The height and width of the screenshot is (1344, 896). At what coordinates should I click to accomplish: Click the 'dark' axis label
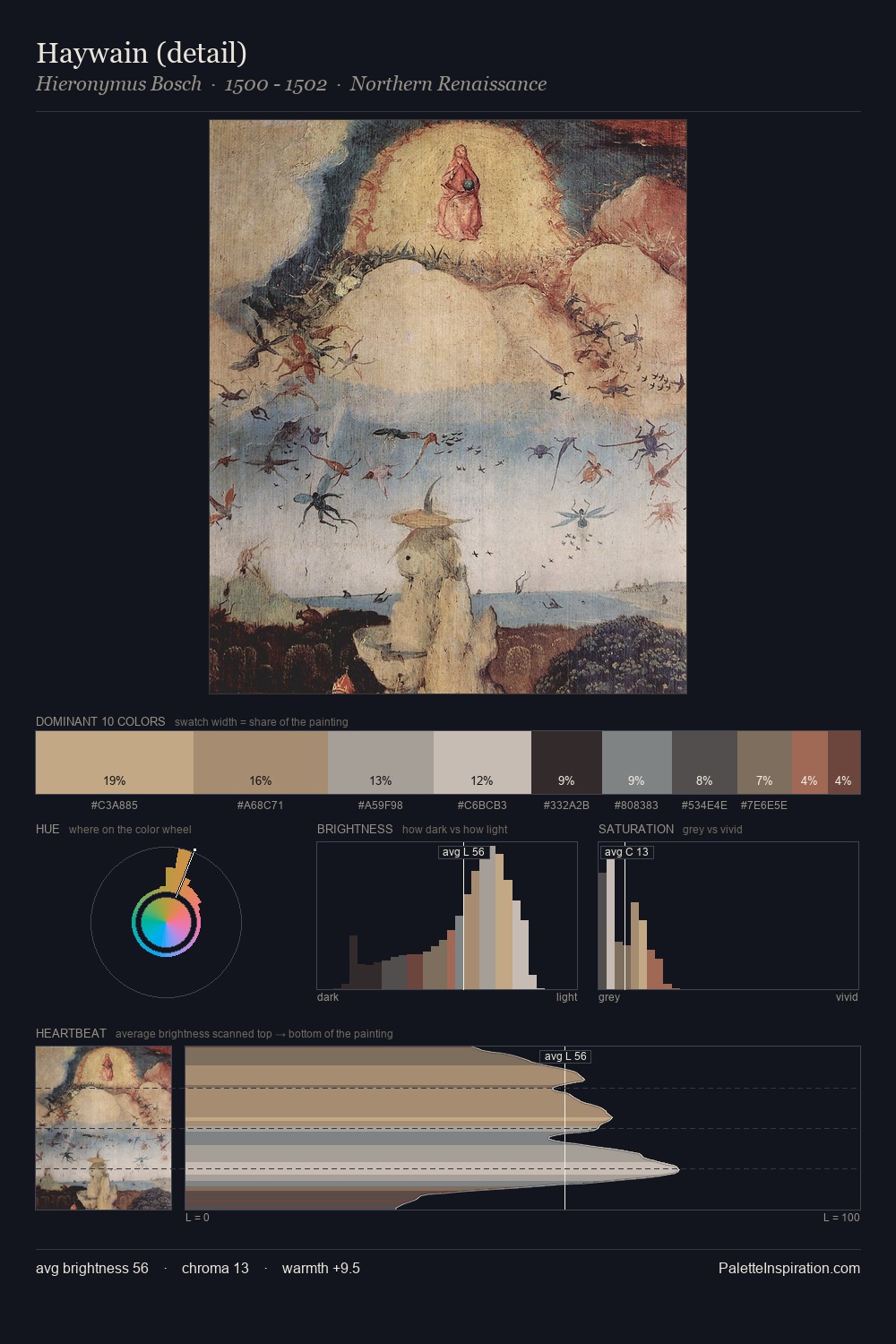(328, 997)
